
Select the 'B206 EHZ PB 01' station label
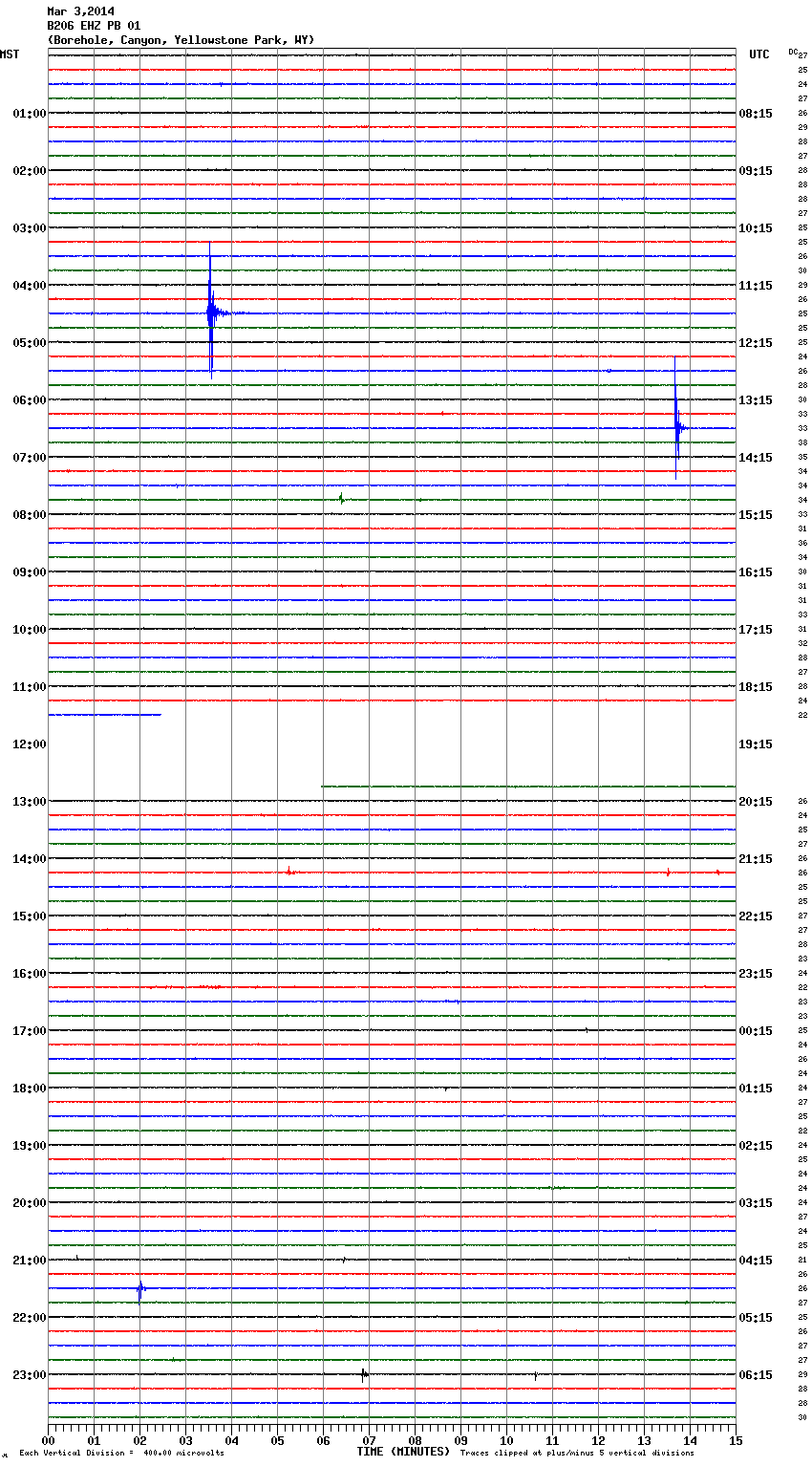[94, 26]
